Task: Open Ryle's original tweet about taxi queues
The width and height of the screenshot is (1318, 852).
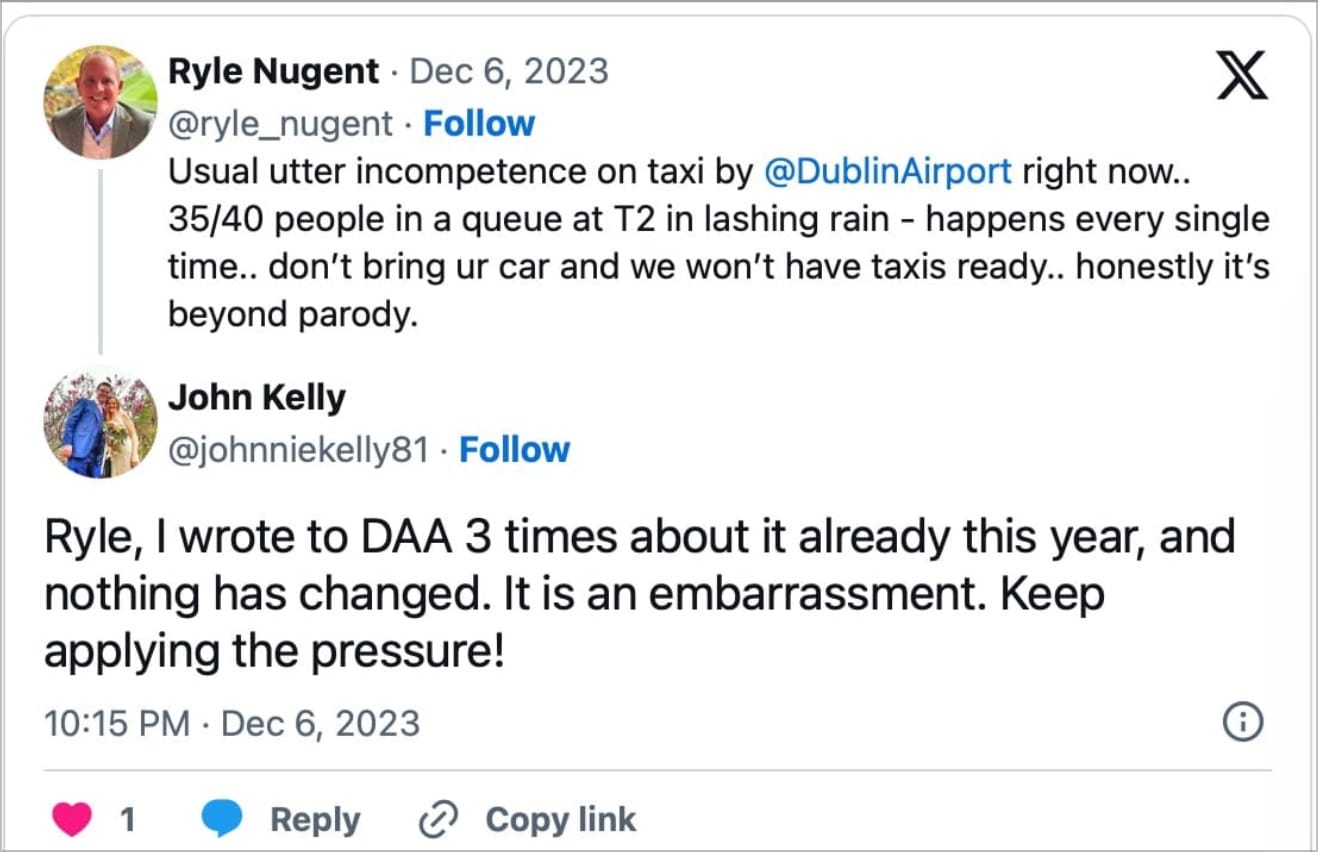Action: point(700,265)
